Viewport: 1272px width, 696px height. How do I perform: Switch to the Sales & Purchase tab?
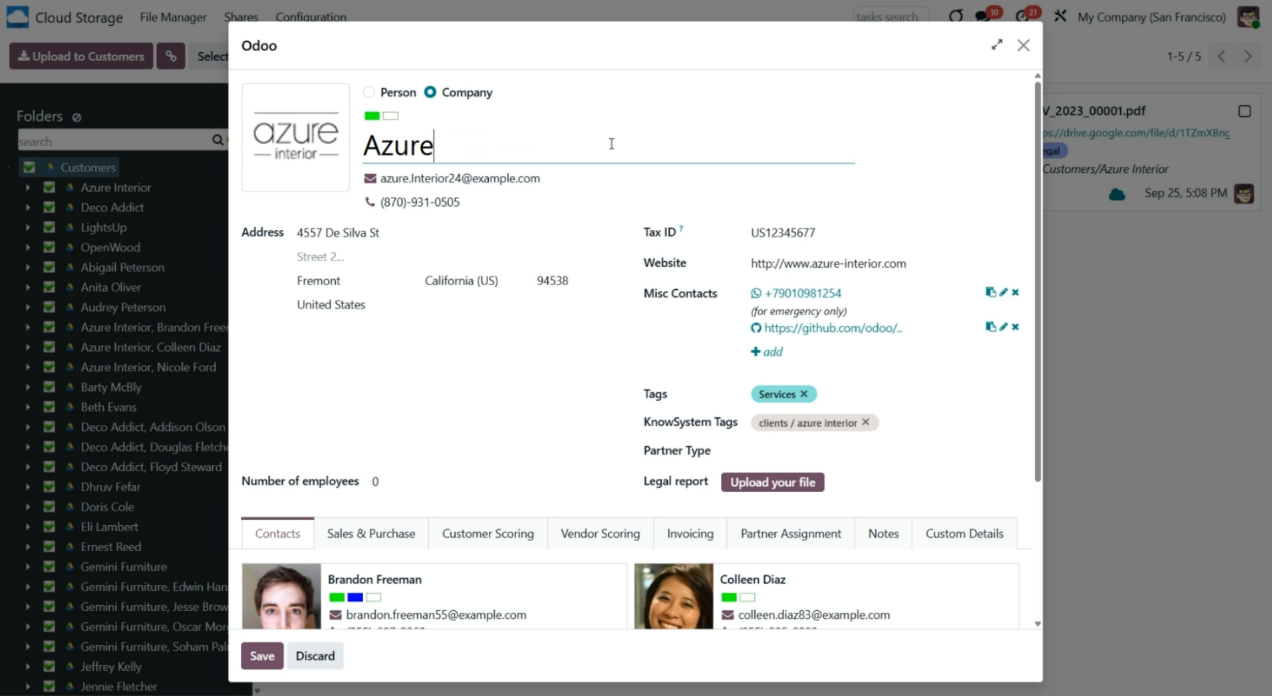click(x=371, y=533)
